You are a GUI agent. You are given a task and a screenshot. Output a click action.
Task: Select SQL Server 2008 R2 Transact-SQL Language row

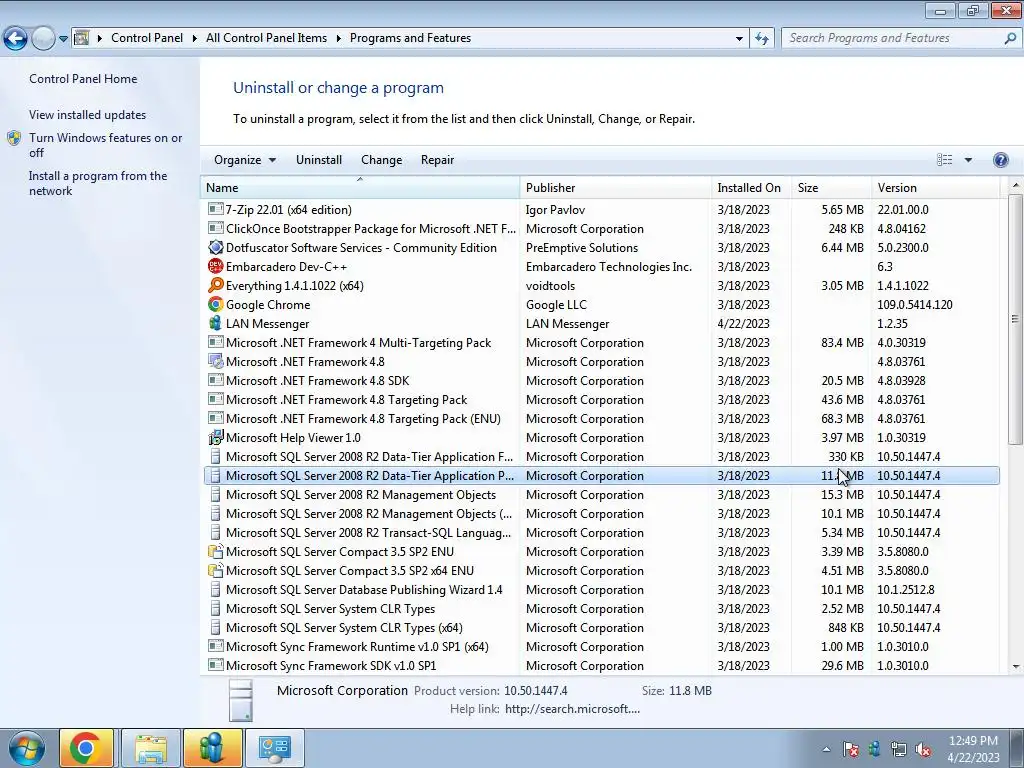[x=601, y=532]
